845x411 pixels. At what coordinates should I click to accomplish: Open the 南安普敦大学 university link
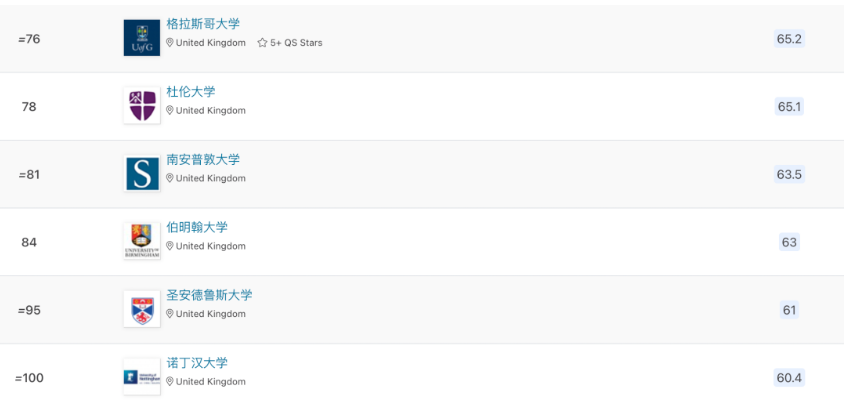click(x=203, y=160)
